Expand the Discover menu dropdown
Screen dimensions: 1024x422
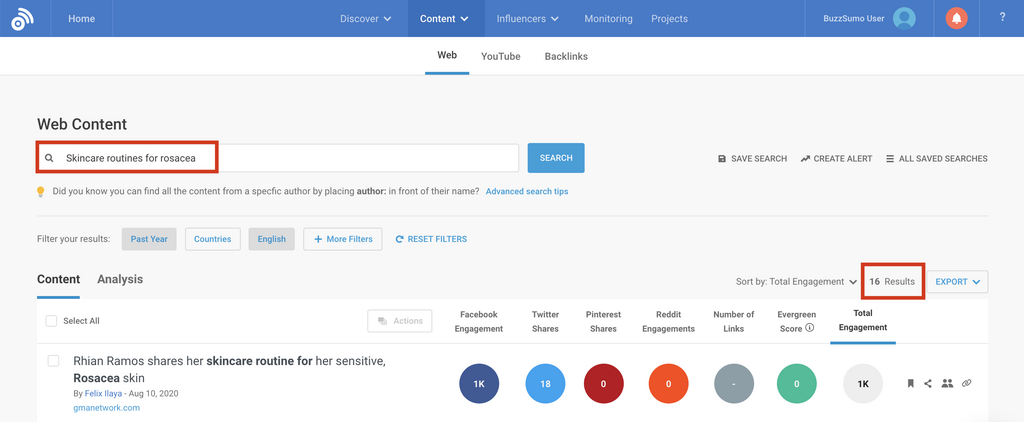[366, 19]
